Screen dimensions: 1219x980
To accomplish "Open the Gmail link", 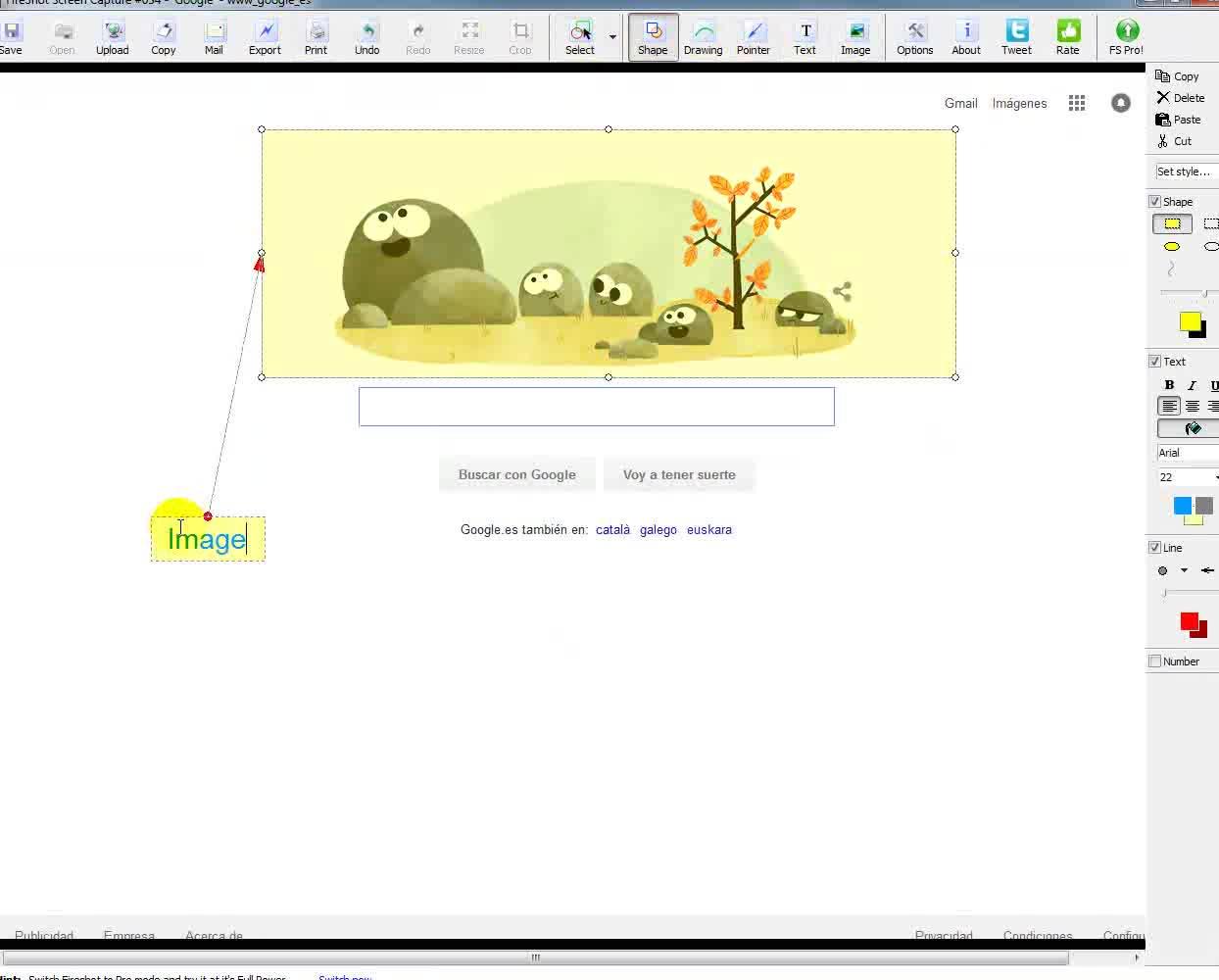I will (x=961, y=103).
